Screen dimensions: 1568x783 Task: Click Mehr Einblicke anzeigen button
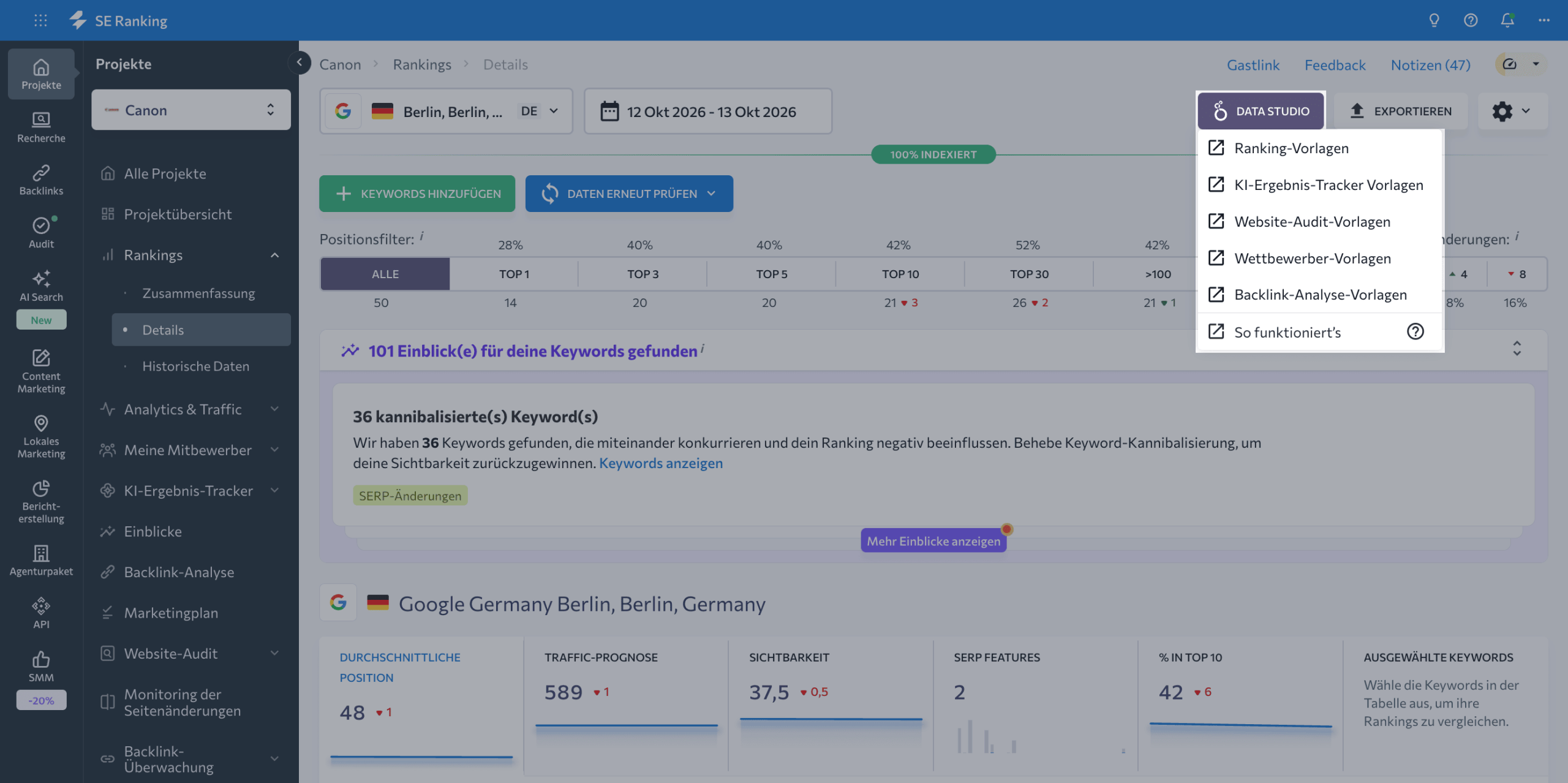(933, 541)
